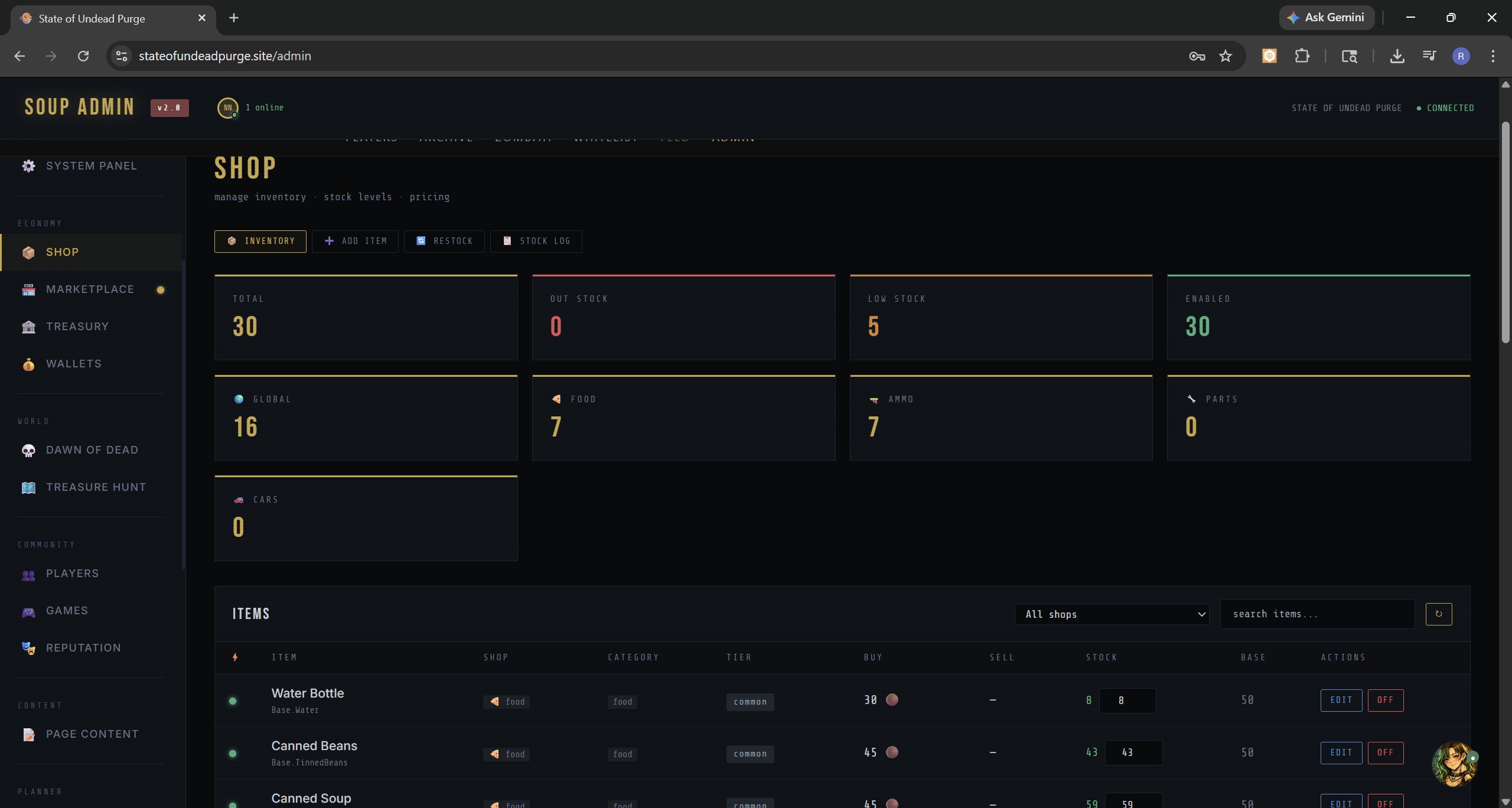Edit the Canned Beans item

tap(1341, 753)
